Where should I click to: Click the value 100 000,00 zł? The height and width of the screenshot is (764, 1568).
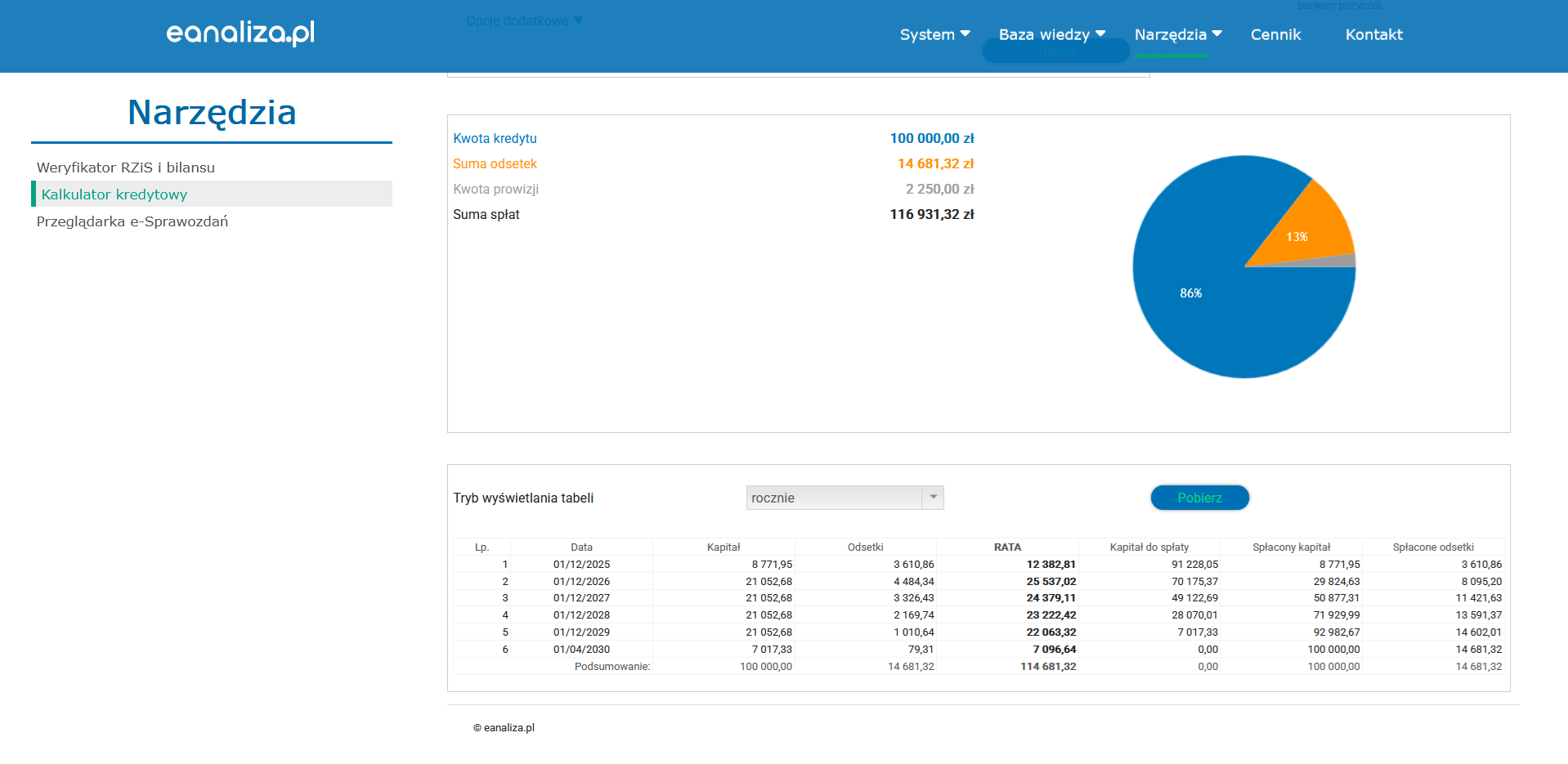932,138
